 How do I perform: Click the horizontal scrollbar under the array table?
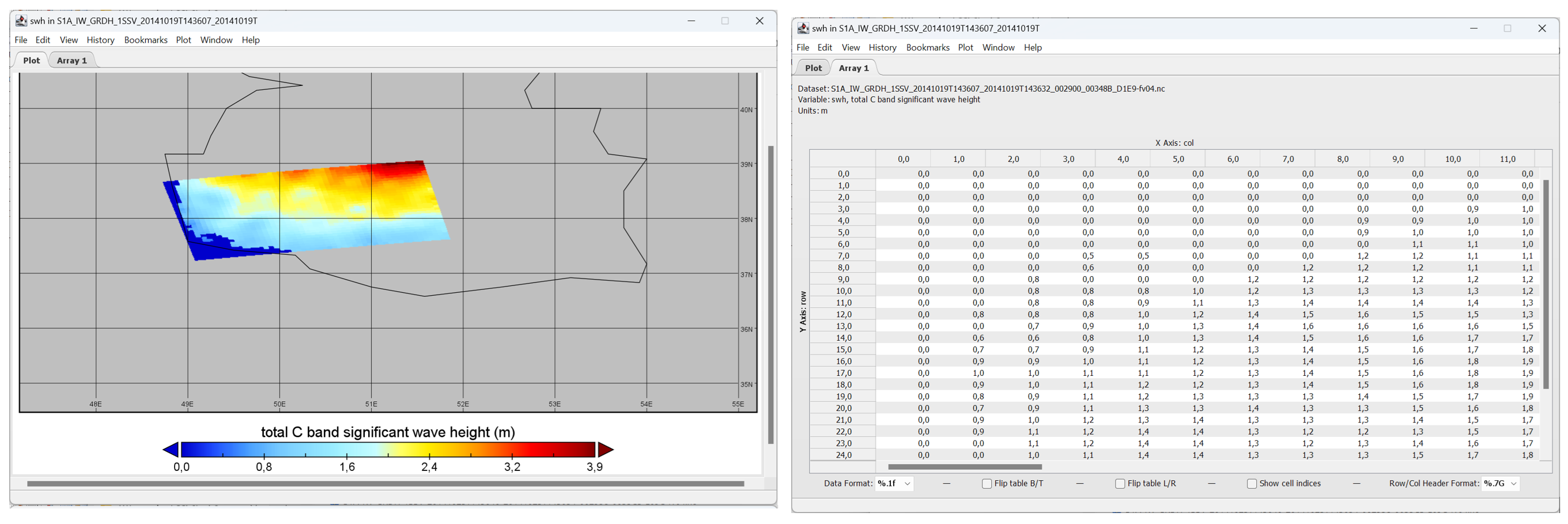tap(965, 468)
